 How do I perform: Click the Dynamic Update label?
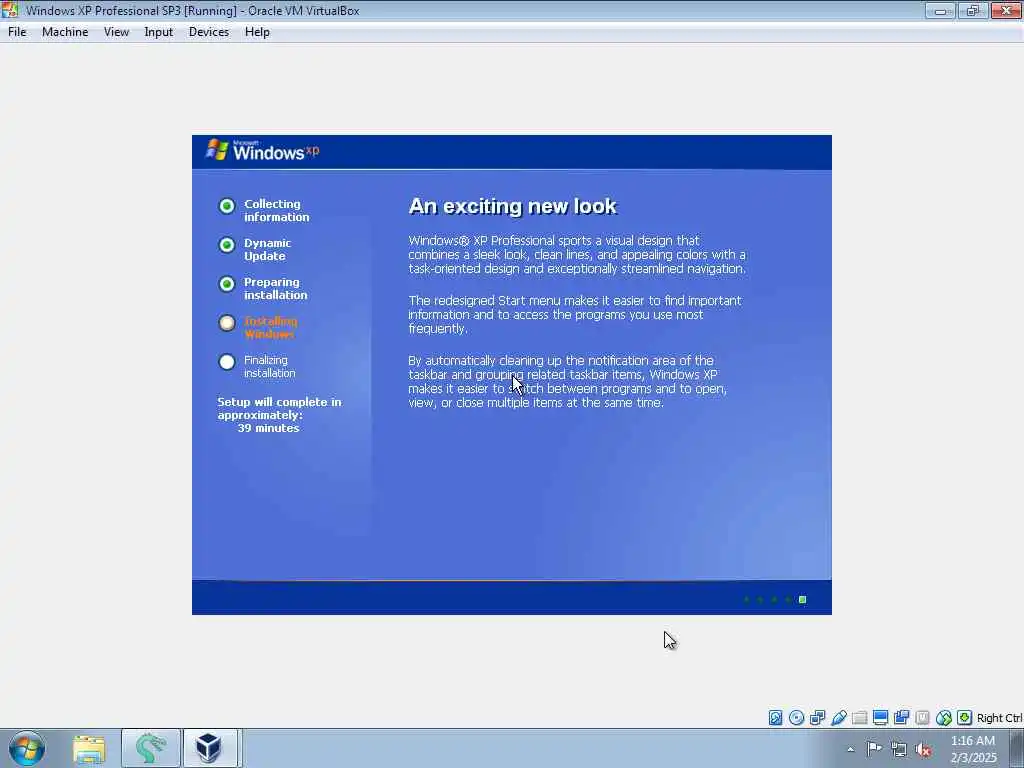tap(267, 249)
